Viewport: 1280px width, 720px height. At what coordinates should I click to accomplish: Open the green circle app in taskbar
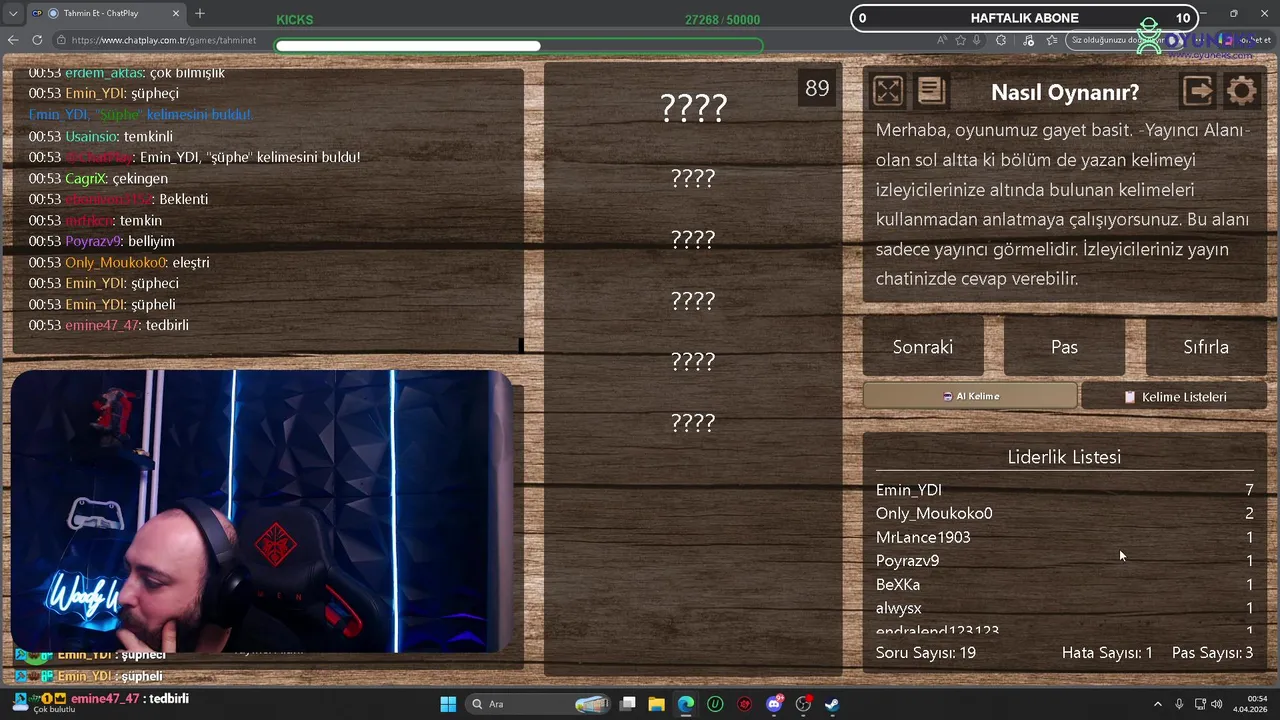tap(715, 704)
